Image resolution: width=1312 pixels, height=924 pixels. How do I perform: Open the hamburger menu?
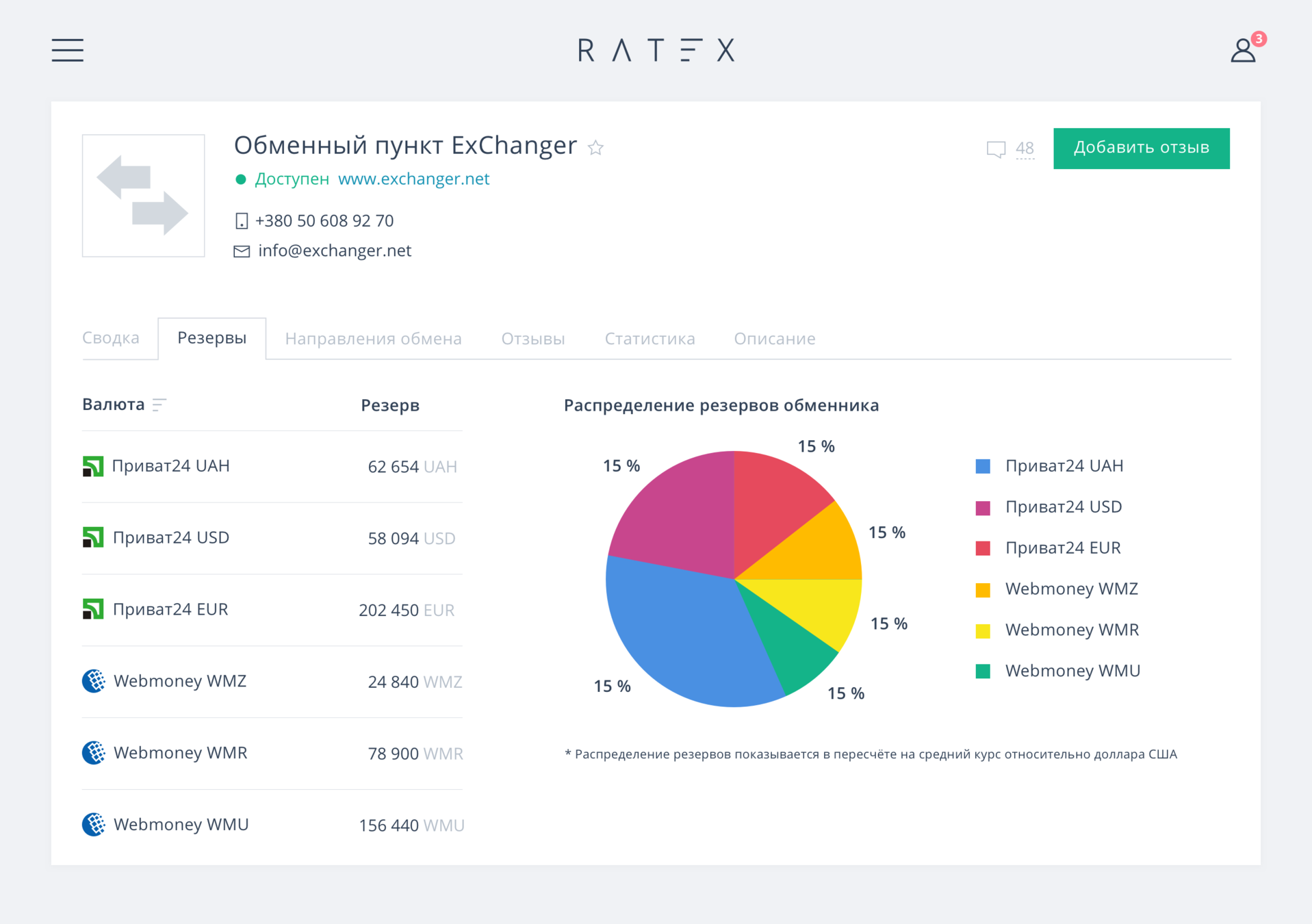coord(68,50)
